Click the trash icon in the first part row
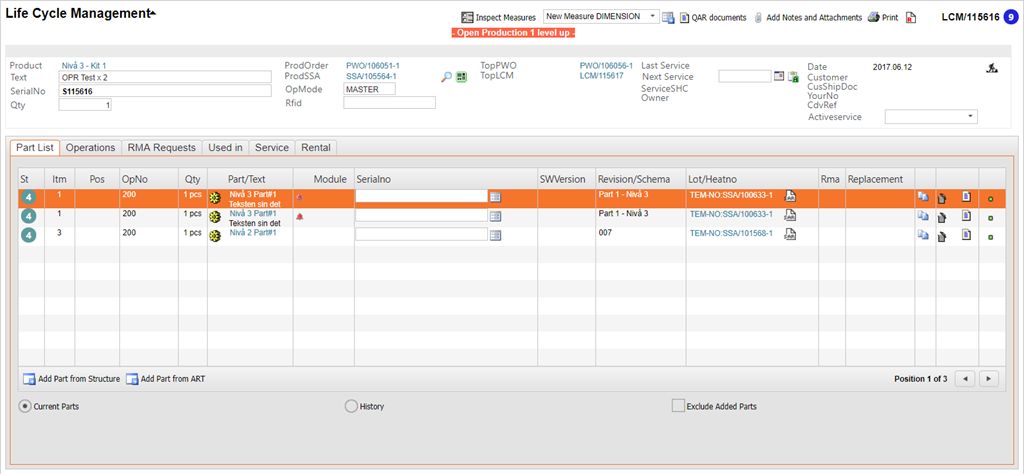1024x474 pixels. [x=942, y=197]
